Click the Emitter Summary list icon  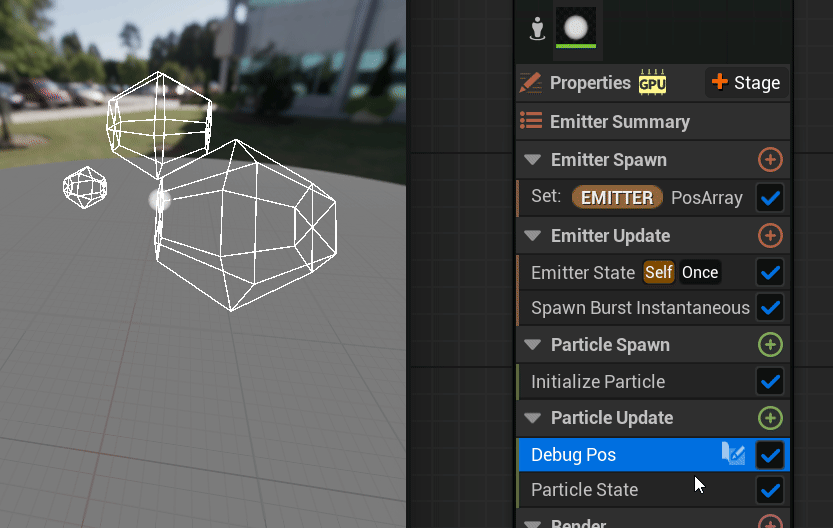click(531, 121)
